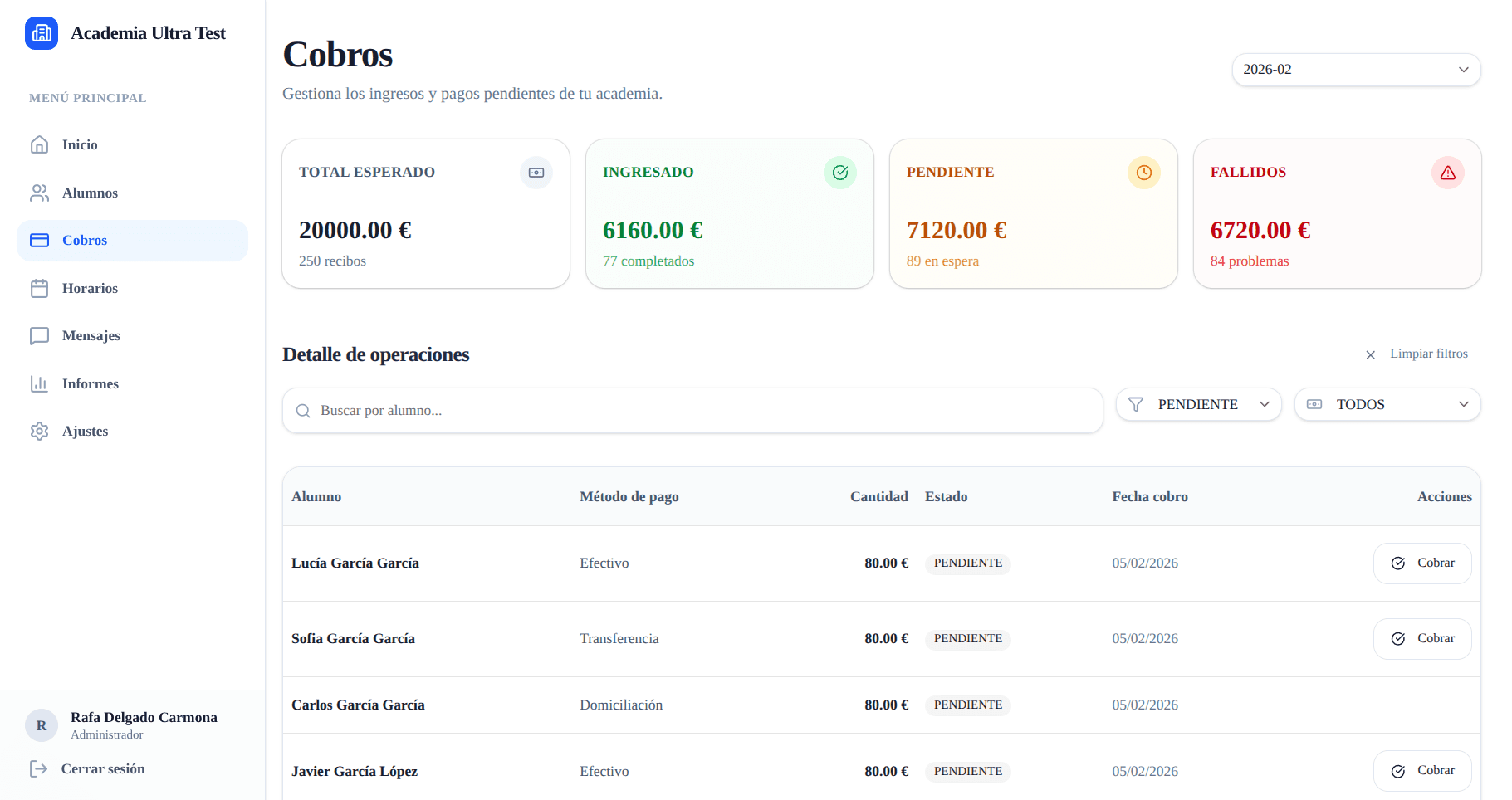This screenshot has height=800, width=1512.
Task: Select Cobros menu item
Action: 132,240
